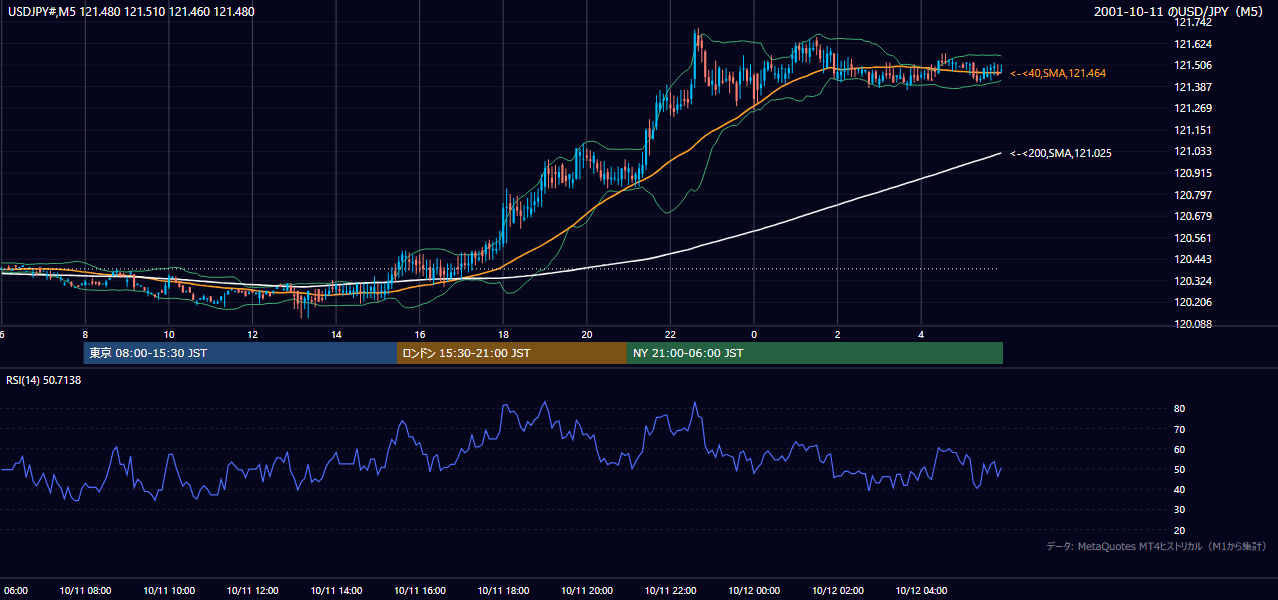Click the 10/11 16:00 time axis label
Screen dimensions: 1278x600
(x=419, y=591)
